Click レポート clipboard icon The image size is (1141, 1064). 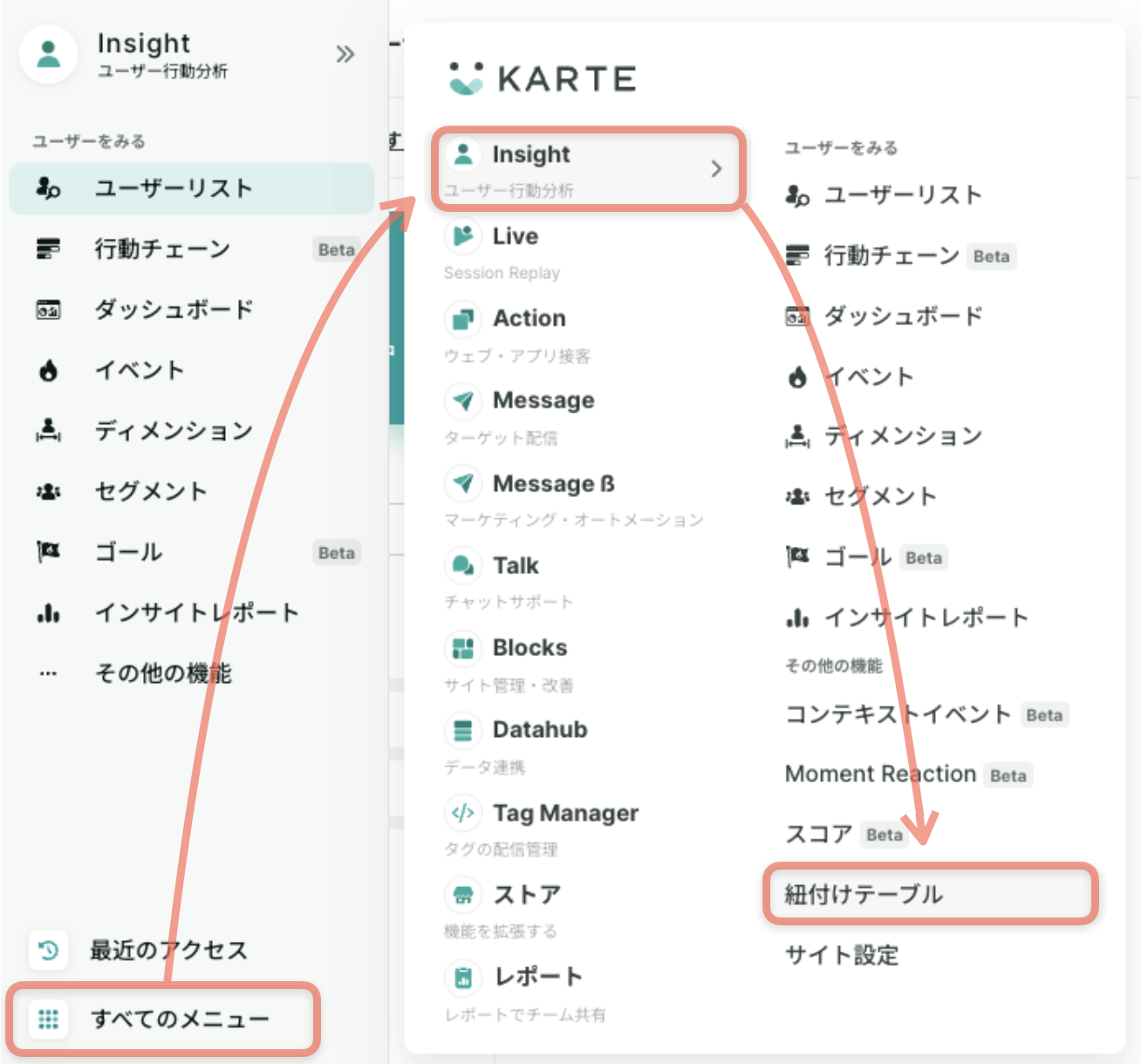tap(463, 977)
